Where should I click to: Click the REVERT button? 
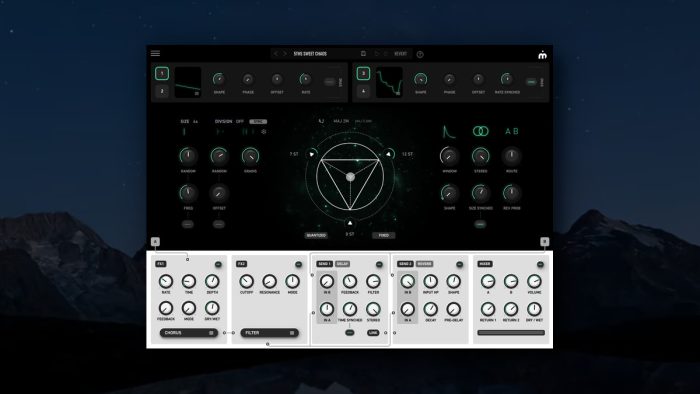(400, 54)
